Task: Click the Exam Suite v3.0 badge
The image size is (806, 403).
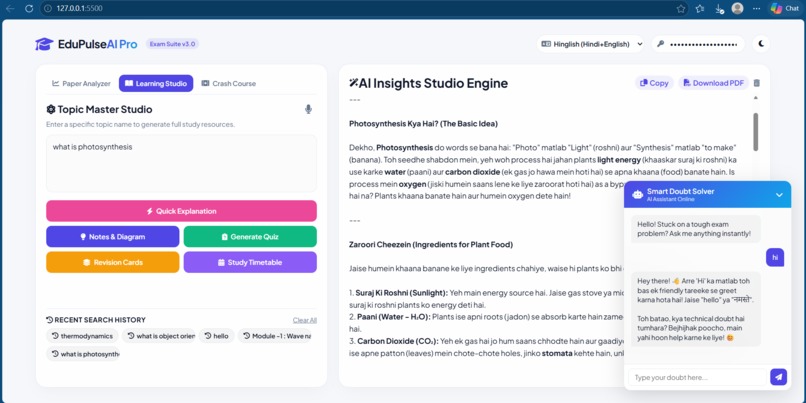Action: pos(172,44)
